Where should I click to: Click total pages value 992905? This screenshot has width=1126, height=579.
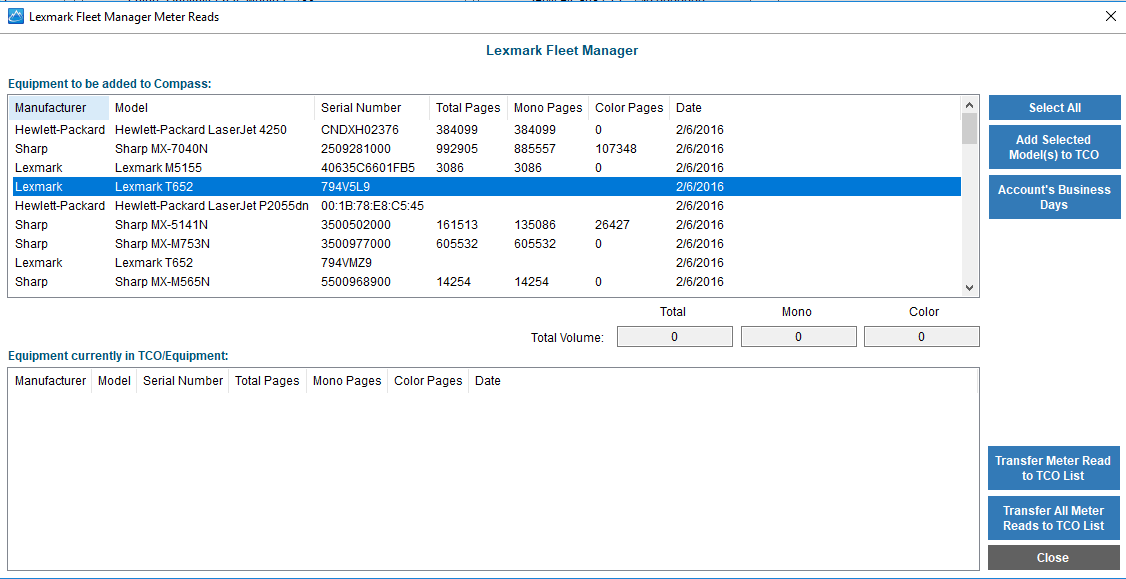457,149
